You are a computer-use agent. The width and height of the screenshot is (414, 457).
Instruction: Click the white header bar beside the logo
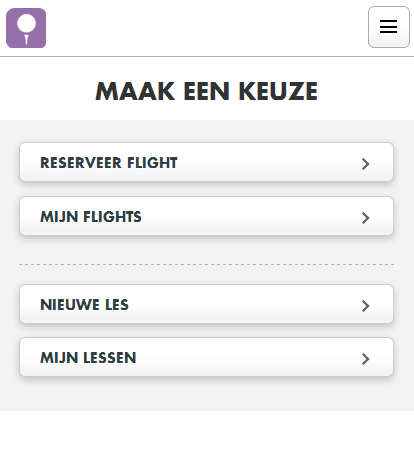(x=207, y=28)
